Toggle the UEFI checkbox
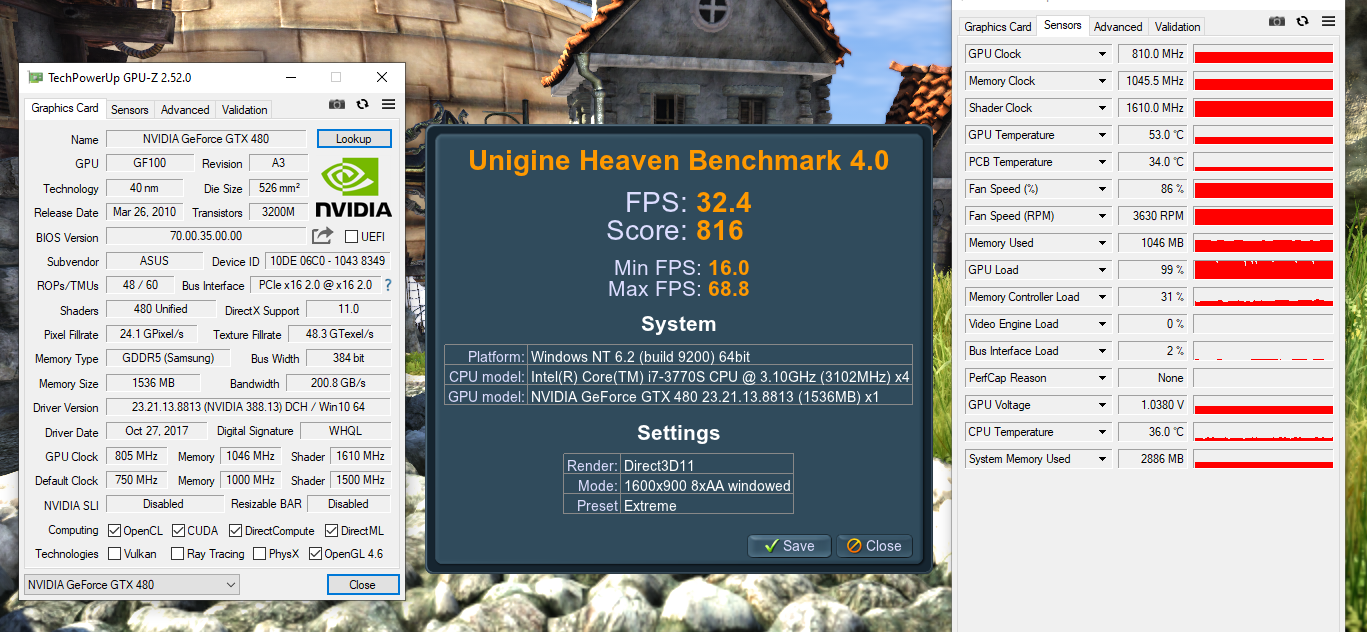 tap(351, 237)
